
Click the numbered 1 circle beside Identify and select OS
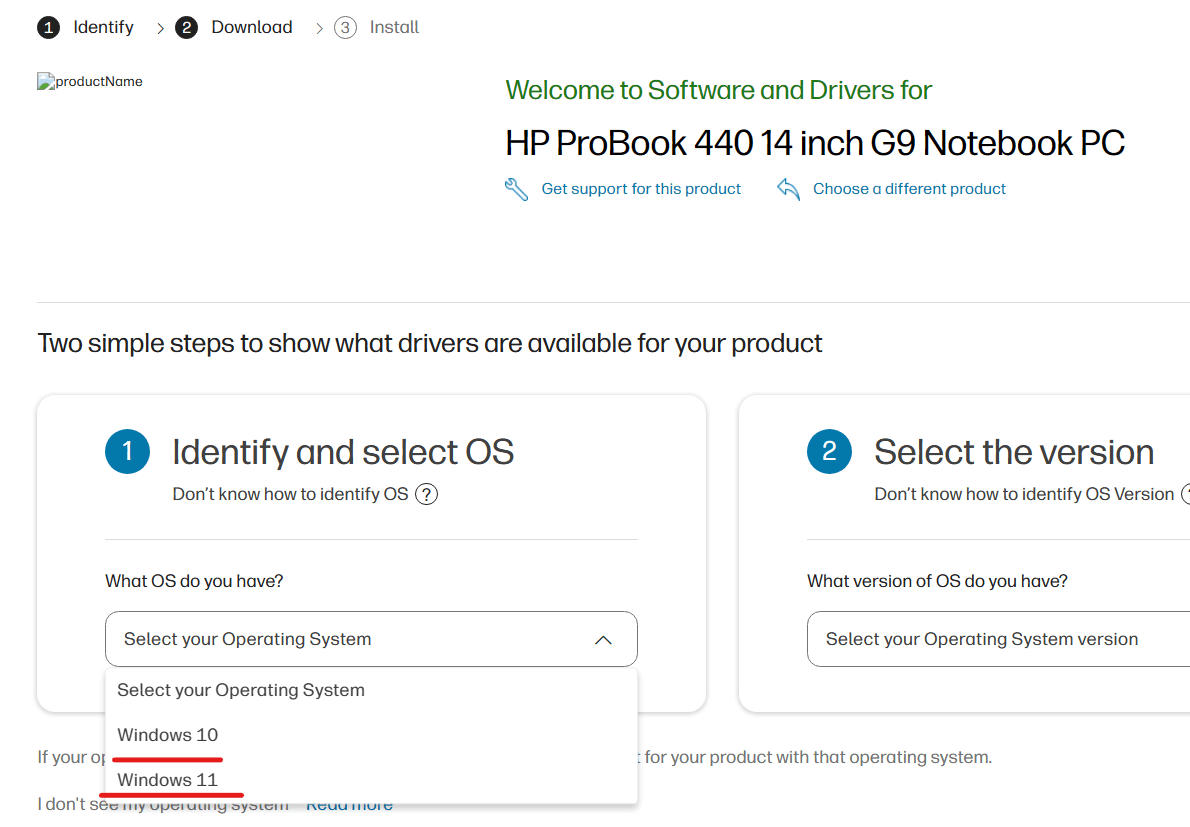128,451
